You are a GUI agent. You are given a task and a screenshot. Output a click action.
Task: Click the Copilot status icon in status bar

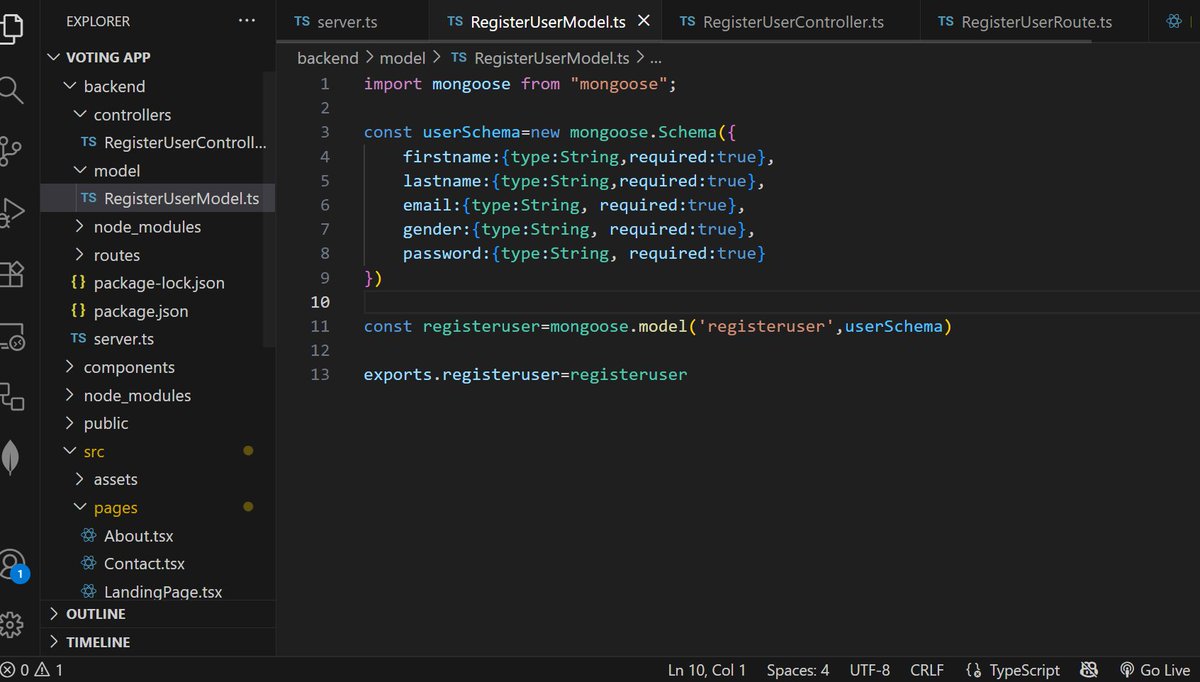pos(1091,670)
